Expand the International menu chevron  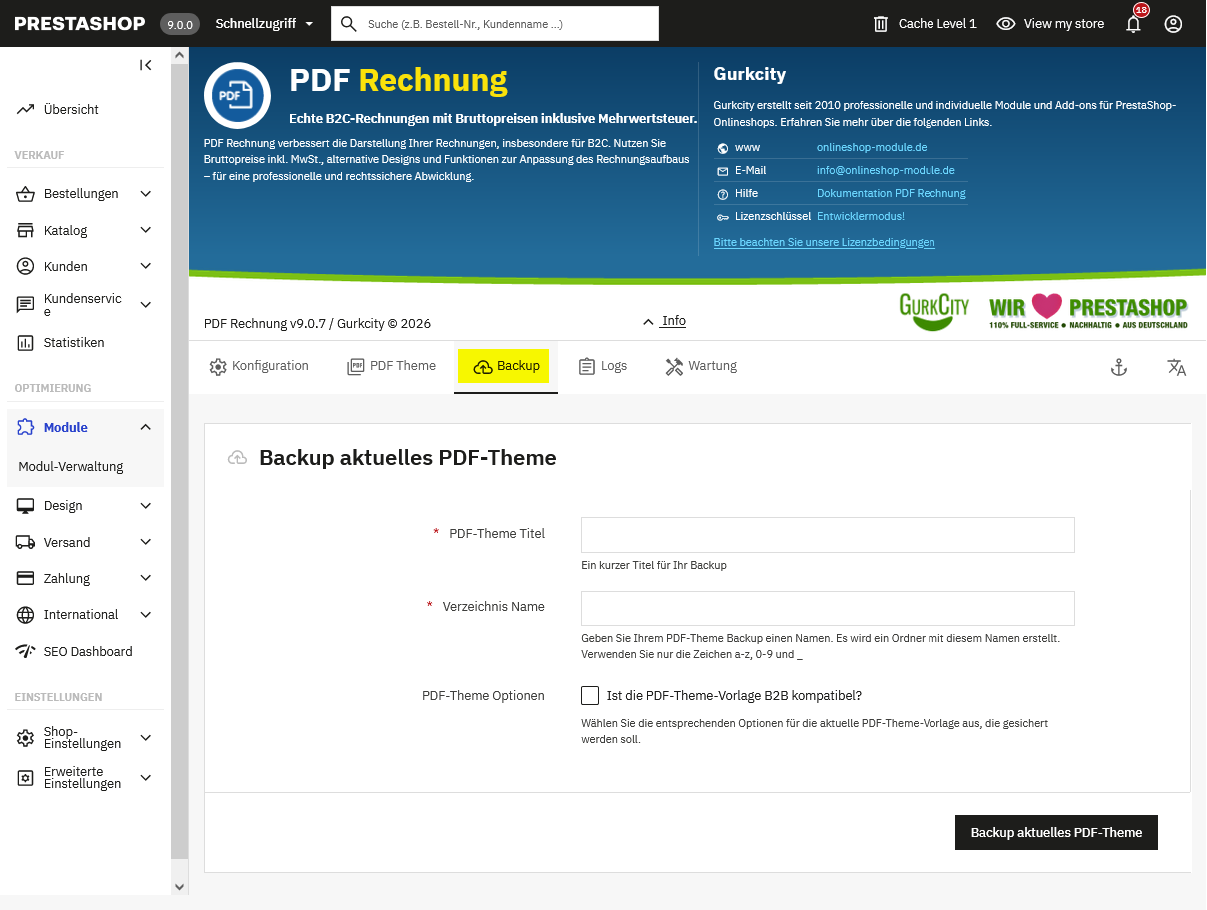[x=146, y=615]
